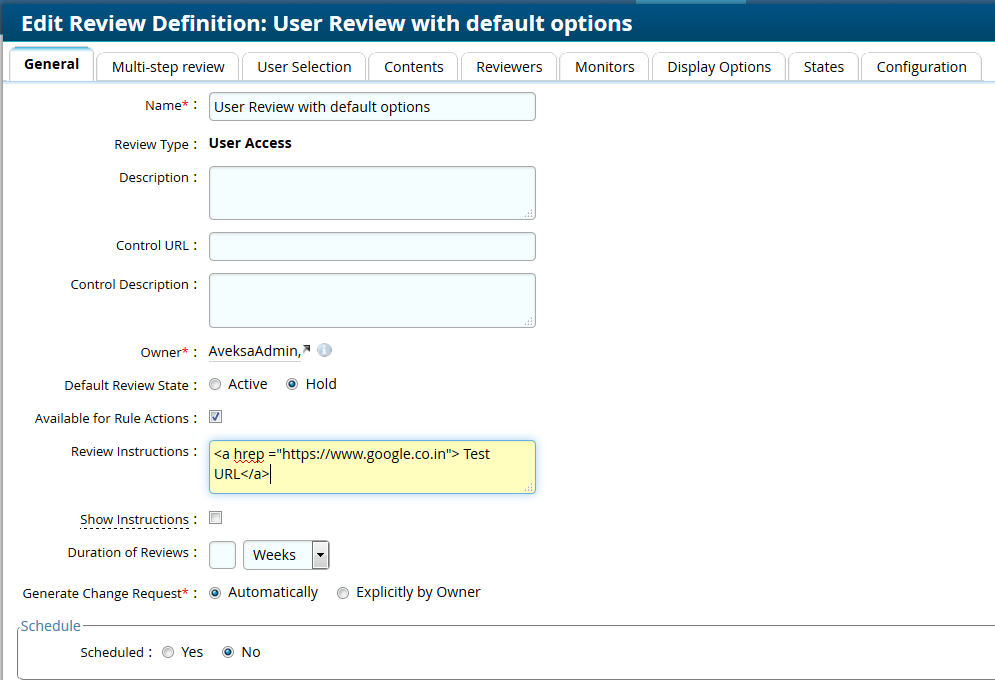This screenshot has height=680, width=995.
Task: Enable the Show Instructions checkbox
Action: [215, 517]
